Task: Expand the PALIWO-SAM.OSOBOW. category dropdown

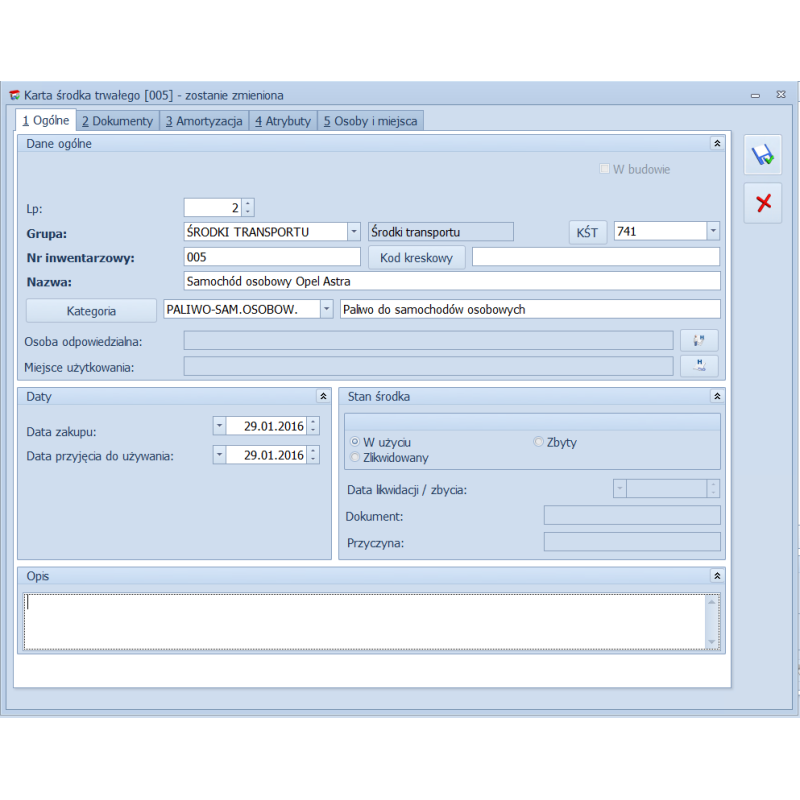Action: (x=326, y=310)
